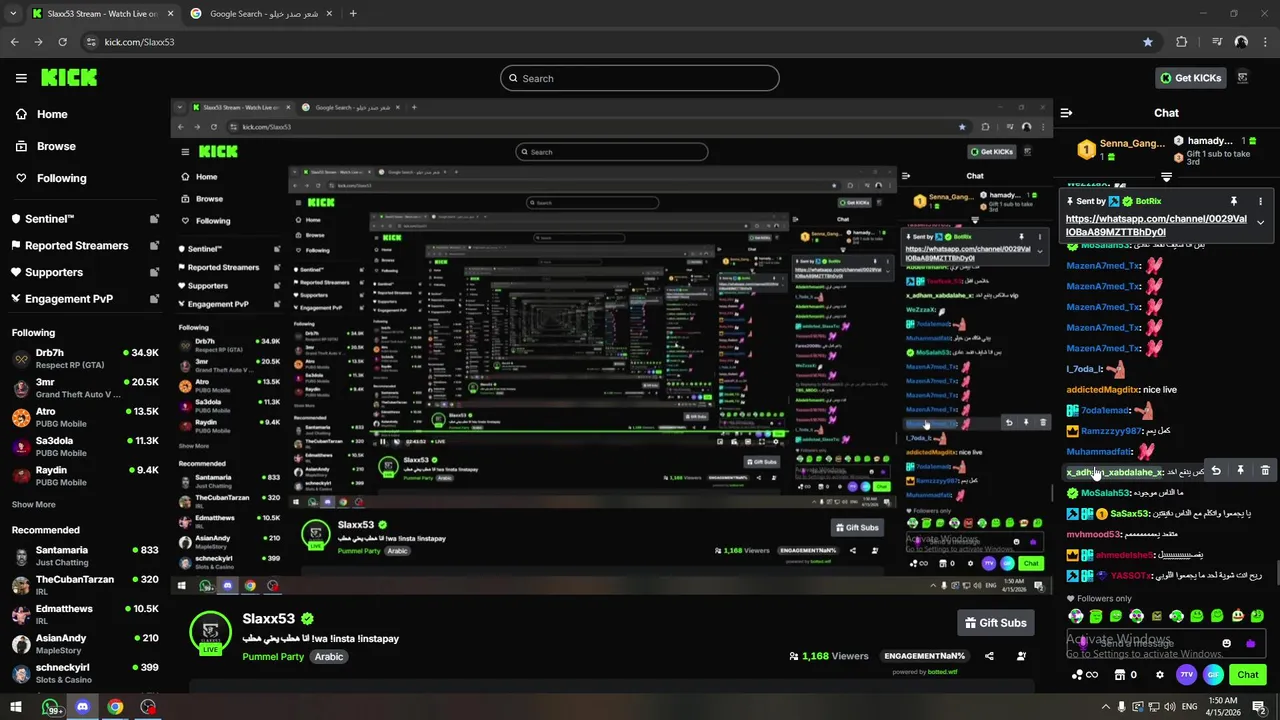Expand Show More in Following list
Image resolution: width=1280 pixels, height=720 pixels.
(x=34, y=505)
